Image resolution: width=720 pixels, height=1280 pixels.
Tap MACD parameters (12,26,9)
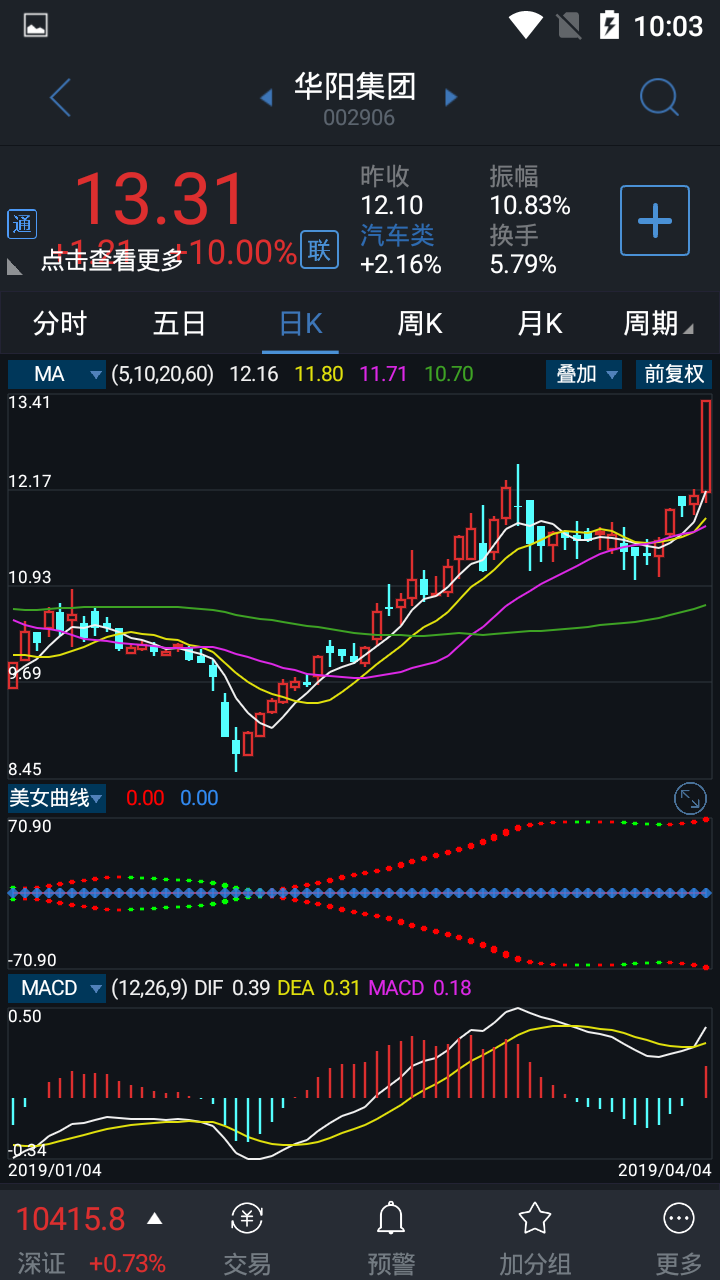click(149, 988)
